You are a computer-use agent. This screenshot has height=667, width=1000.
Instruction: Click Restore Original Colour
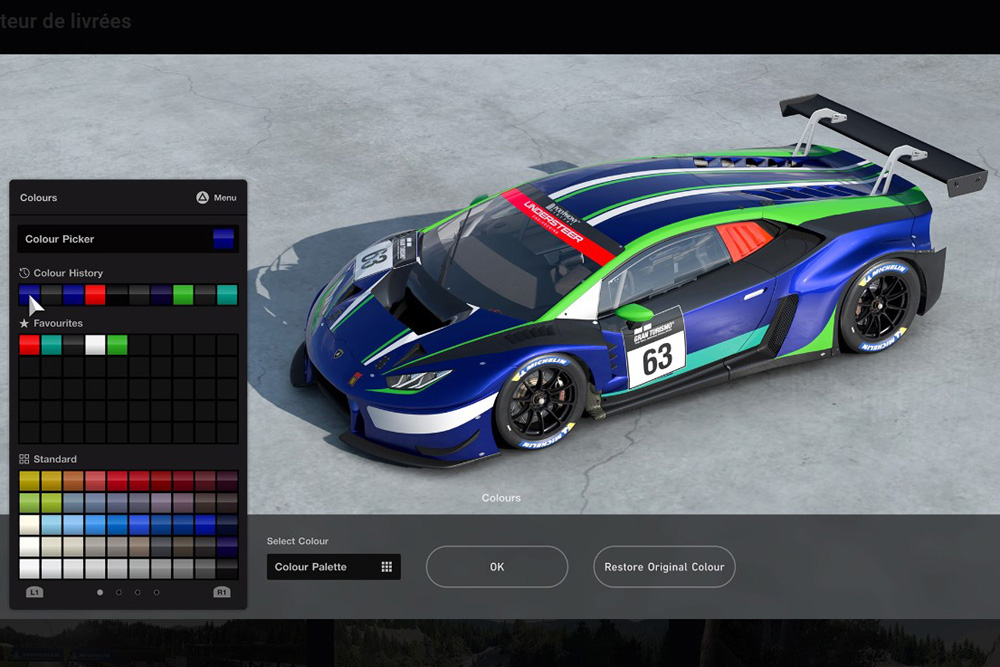(664, 567)
